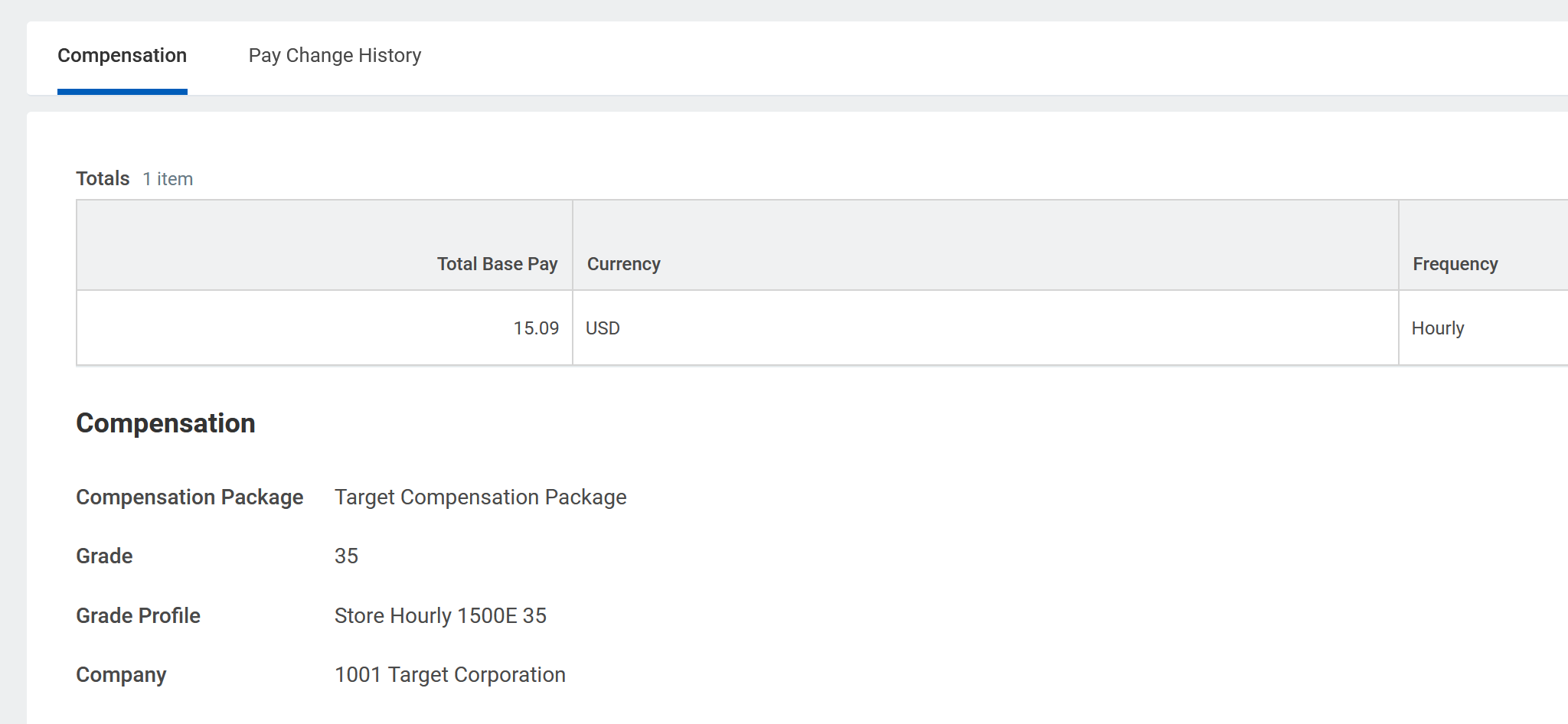
Task: Sort by the Total Base Pay column header
Action: (x=497, y=264)
